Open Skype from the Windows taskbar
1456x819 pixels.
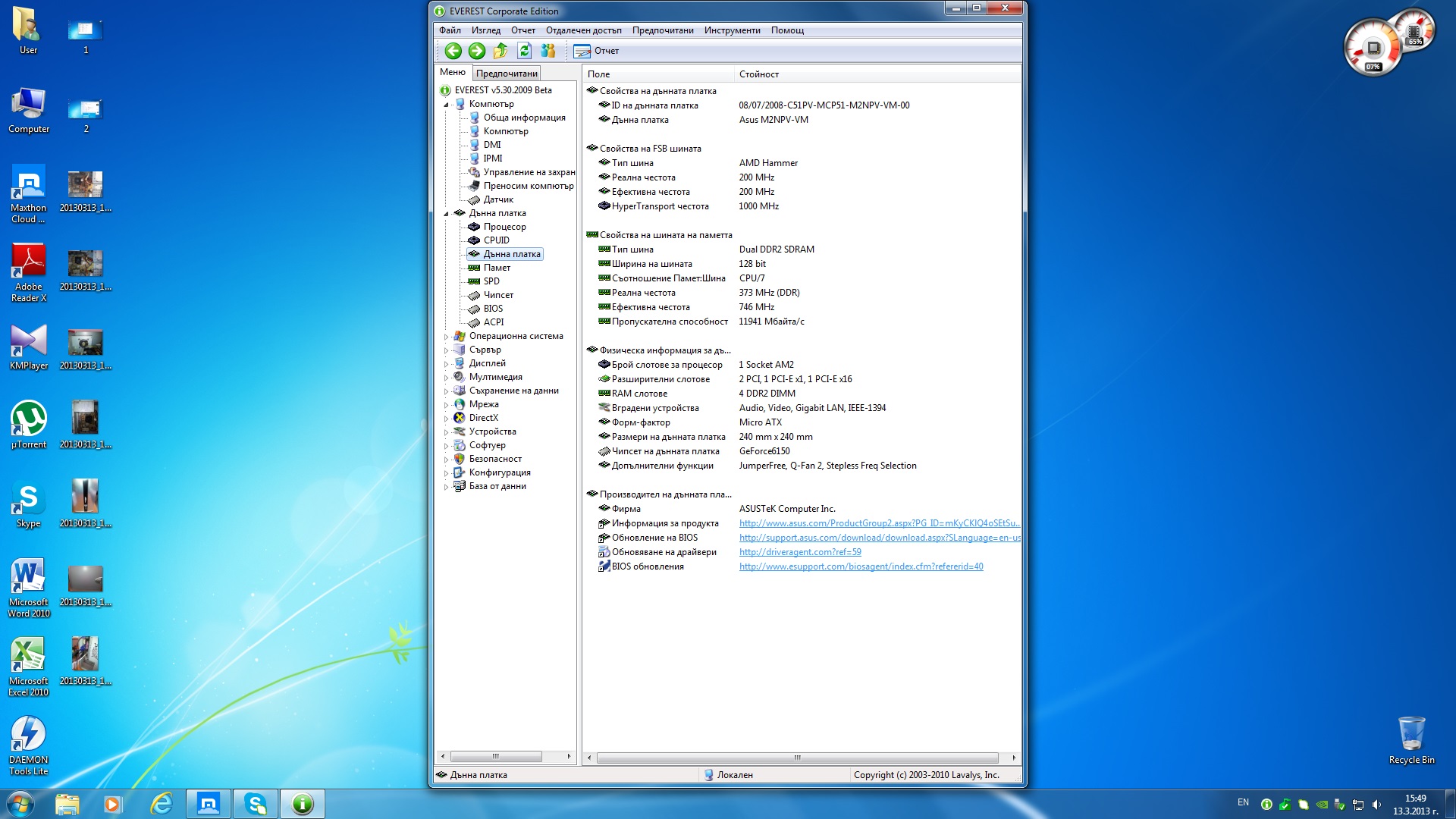256,804
